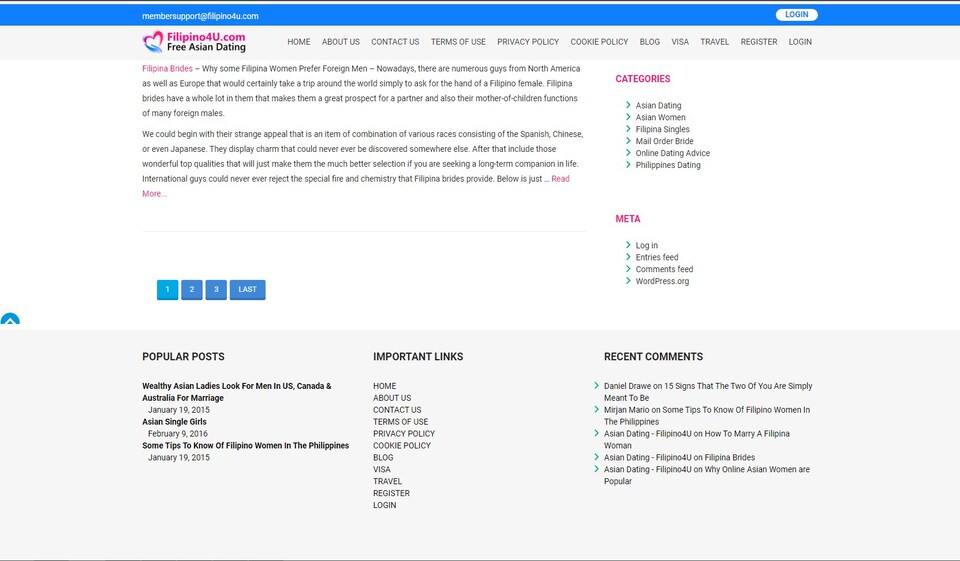Select the Philippines Dating category link

[x=668, y=166]
